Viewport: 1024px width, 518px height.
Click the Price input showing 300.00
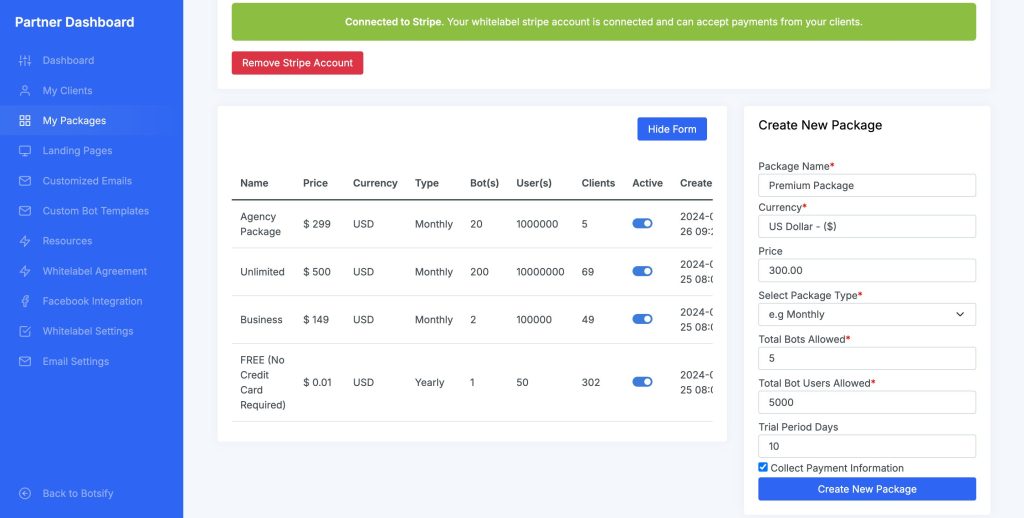coord(867,270)
